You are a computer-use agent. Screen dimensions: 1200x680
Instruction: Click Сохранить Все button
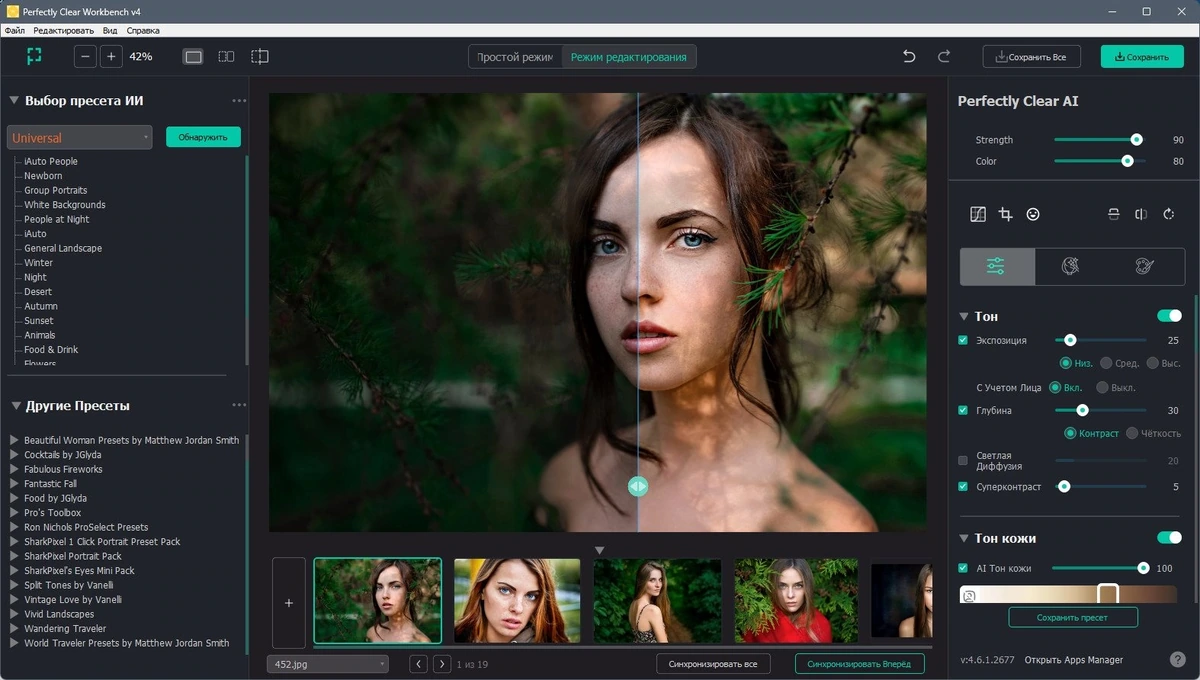(x=1031, y=57)
